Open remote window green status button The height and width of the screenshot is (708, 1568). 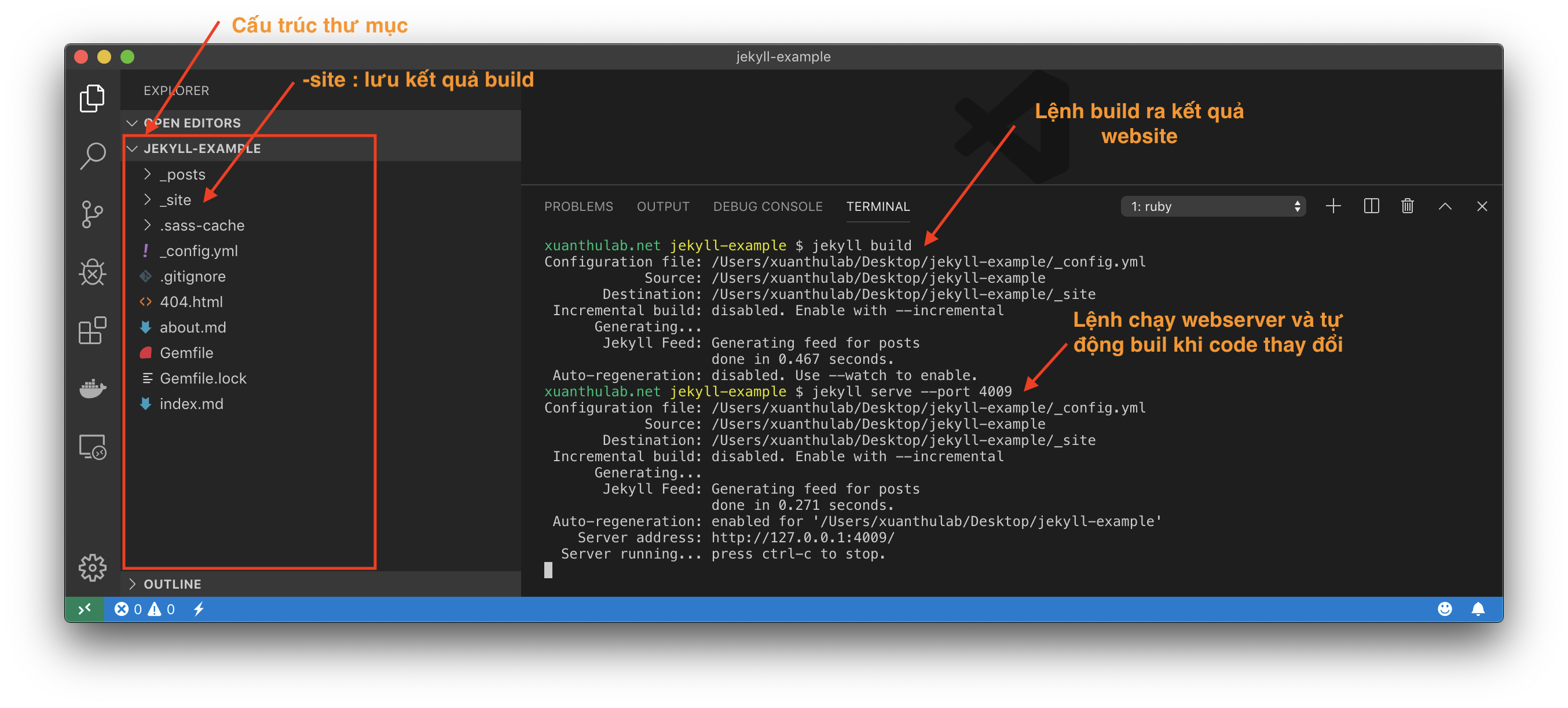point(85,610)
